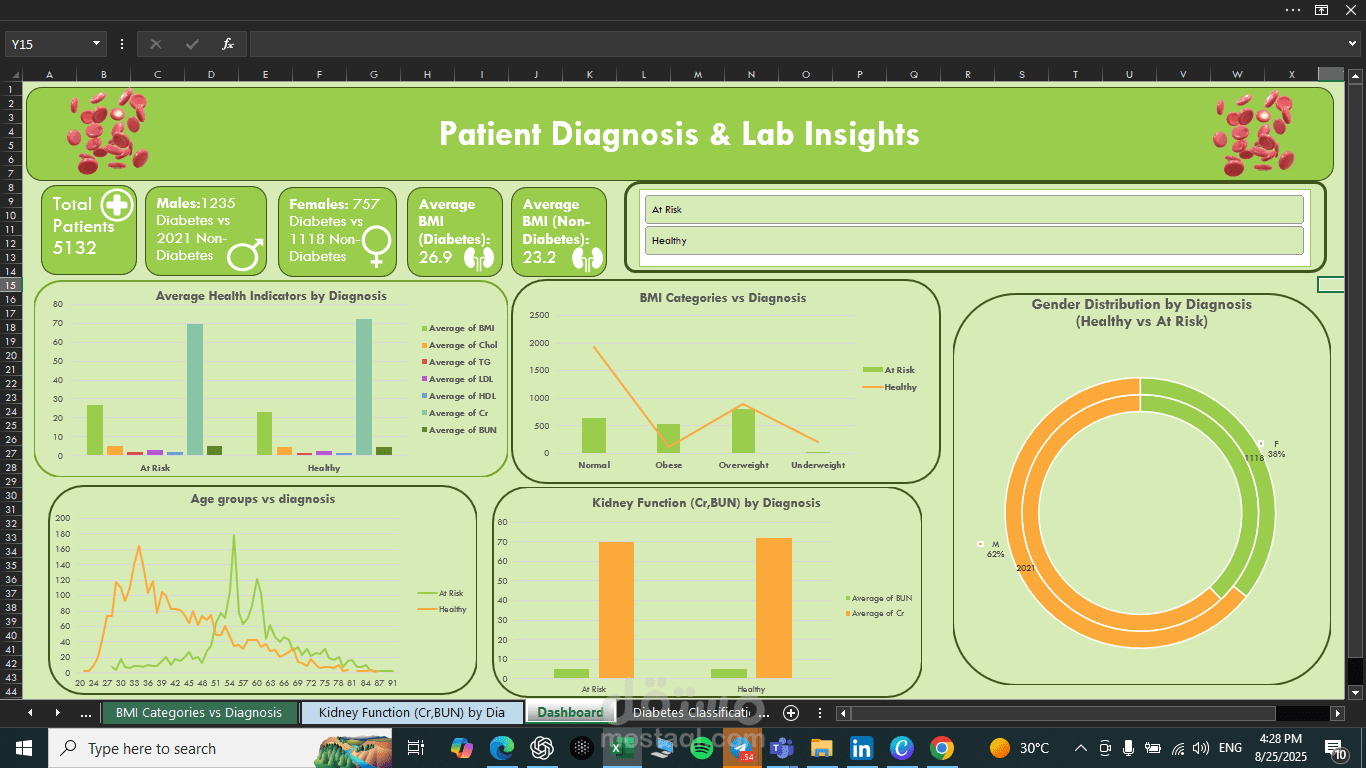Open the vertical dots menu beside the Name Box

coord(121,43)
